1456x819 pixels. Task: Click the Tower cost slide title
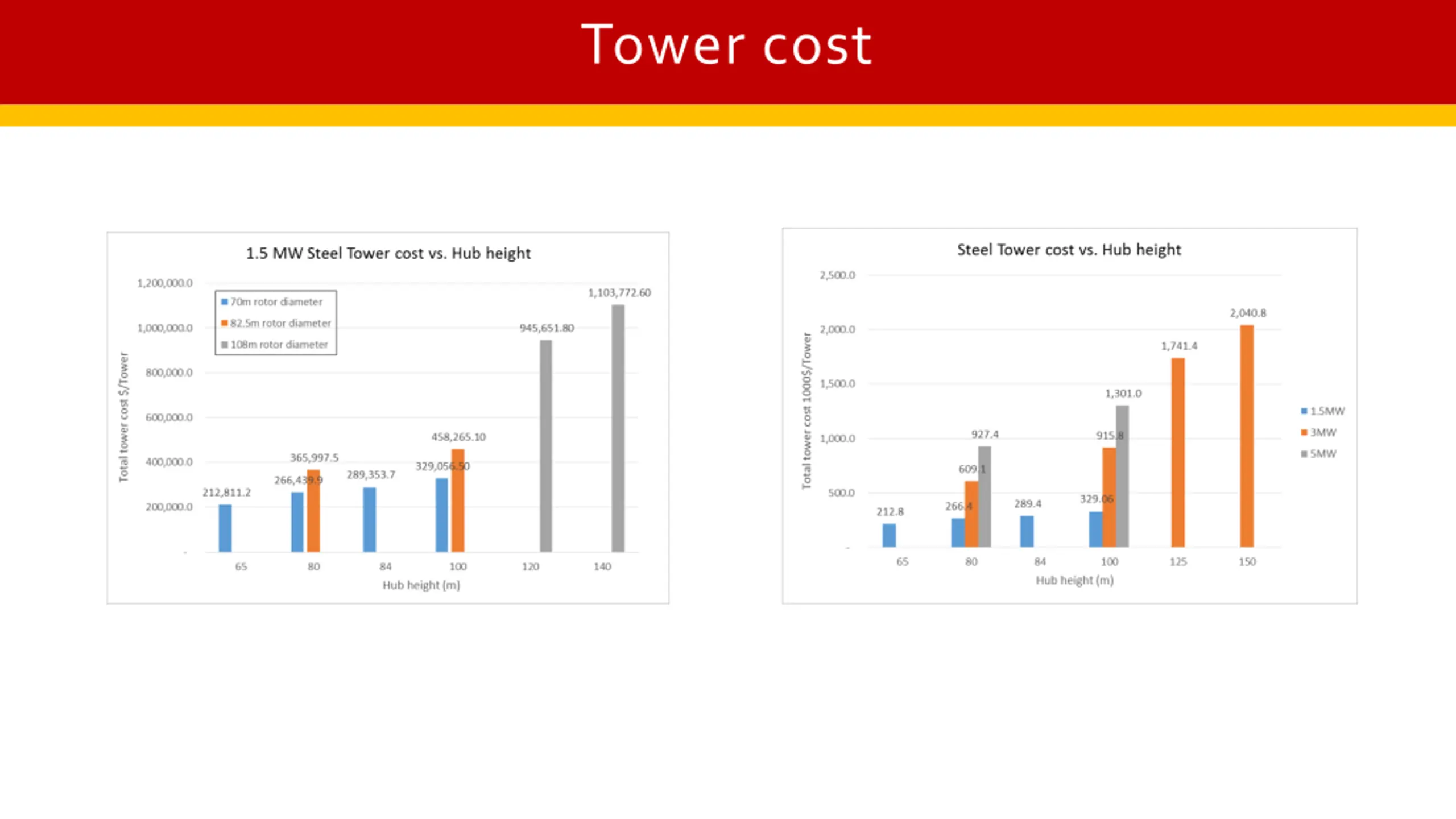pyautogui.click(x=726, y=45)
